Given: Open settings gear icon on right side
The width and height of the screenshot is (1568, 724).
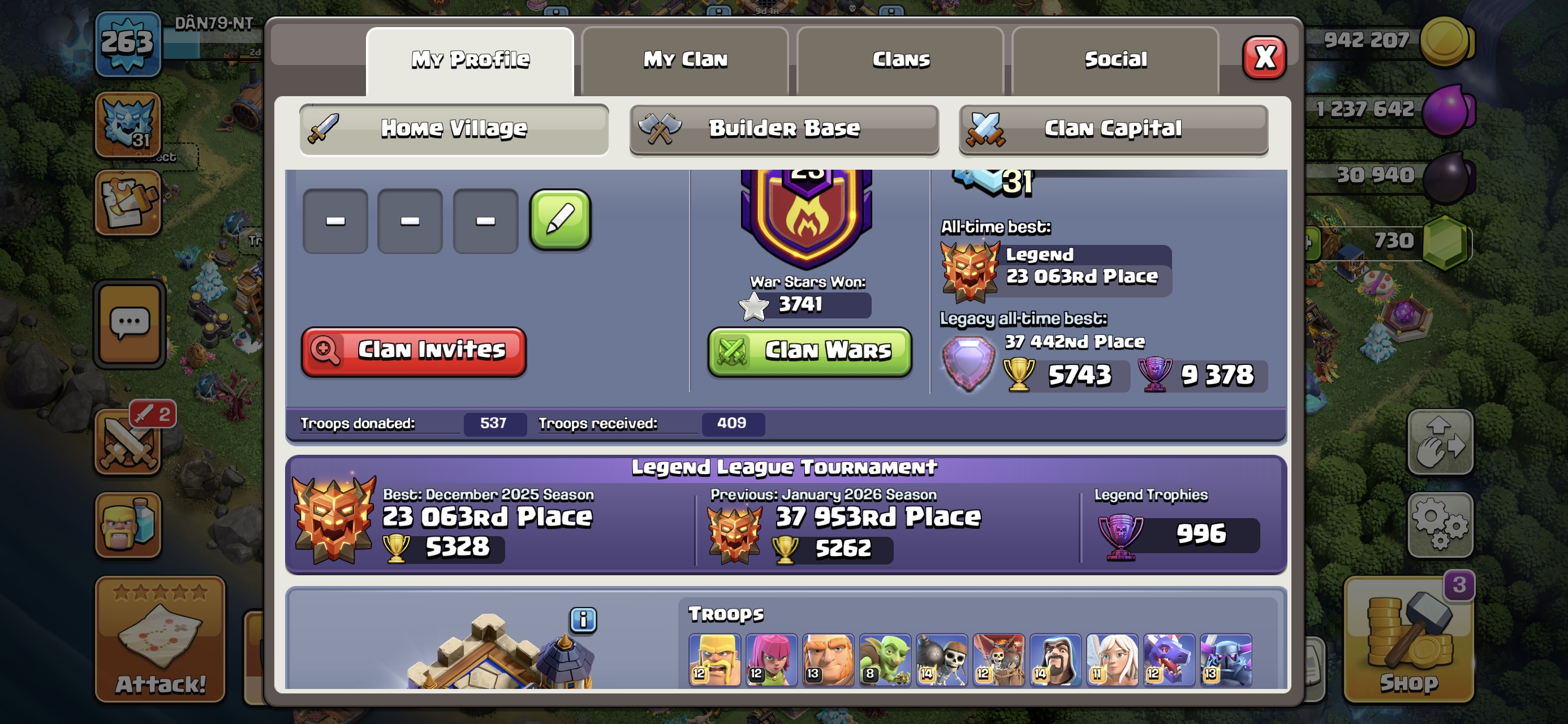Looking at the screenshot, I should coord(1440,524).
